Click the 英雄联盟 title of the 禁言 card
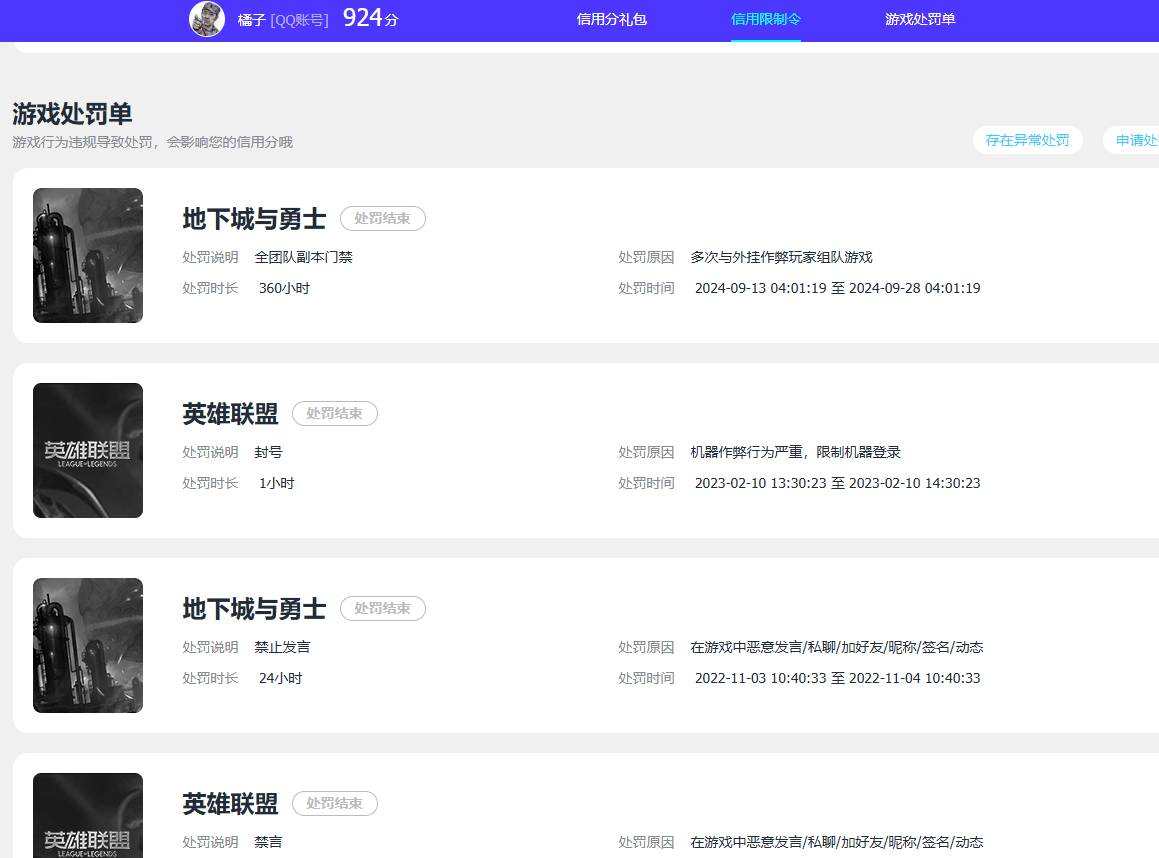 point(231,804)
